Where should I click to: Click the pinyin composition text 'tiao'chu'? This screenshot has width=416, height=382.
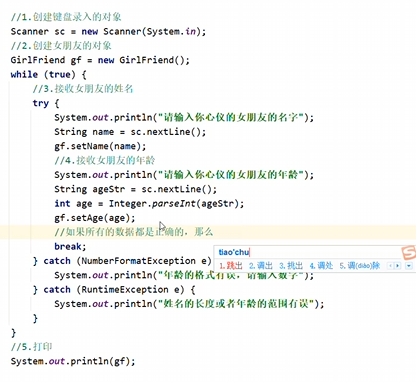tap(234, 252)
